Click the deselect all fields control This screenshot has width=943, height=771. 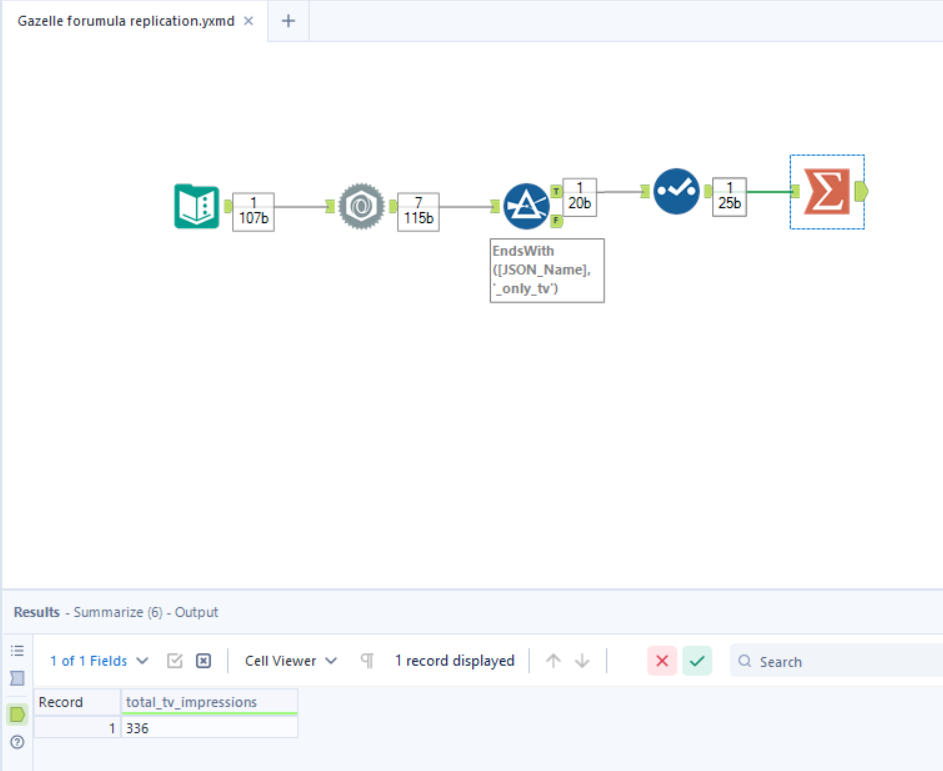[x=203, y=660]
